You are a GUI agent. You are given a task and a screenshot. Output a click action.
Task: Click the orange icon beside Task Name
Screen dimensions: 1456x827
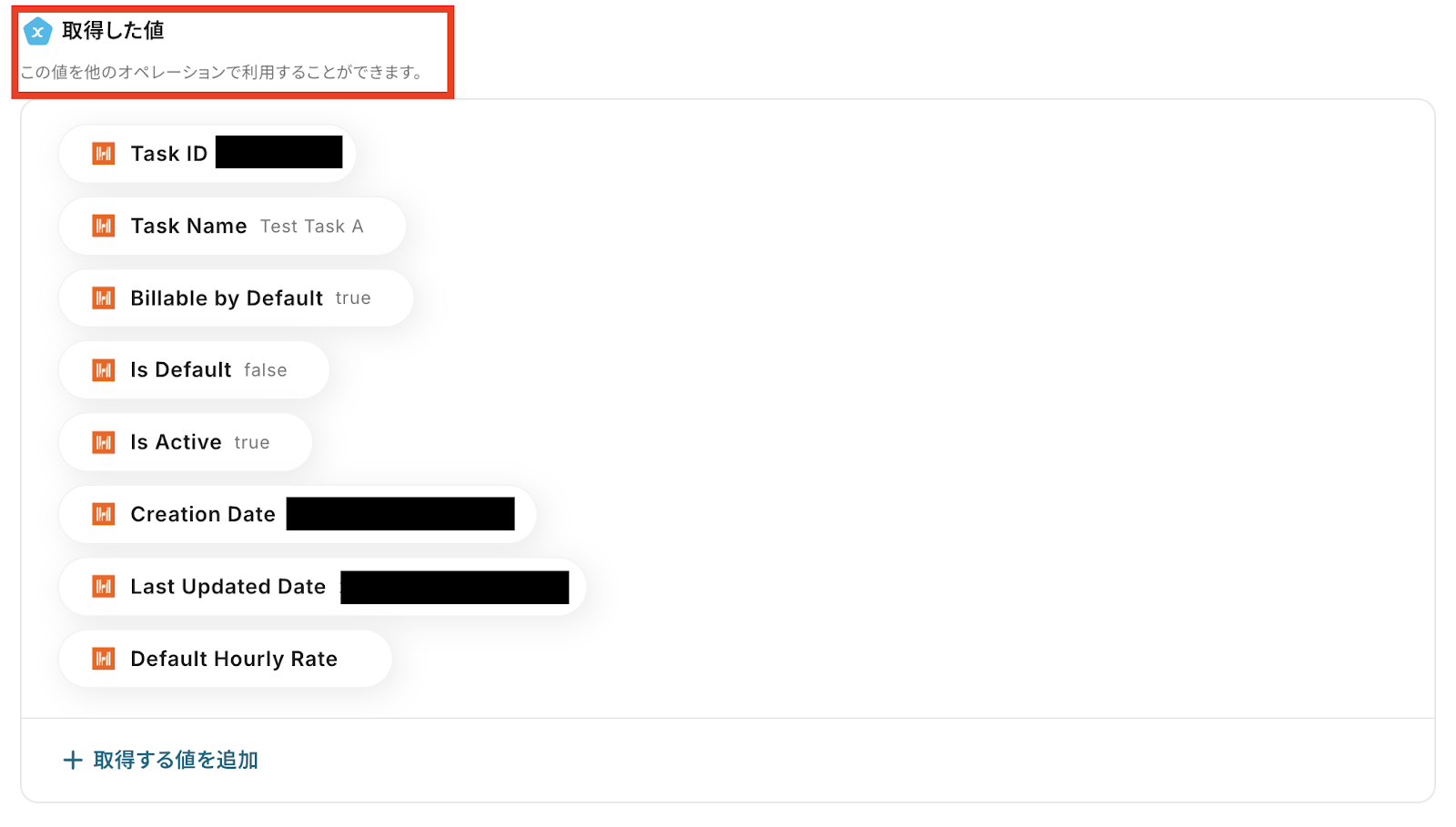coord(104,226)
